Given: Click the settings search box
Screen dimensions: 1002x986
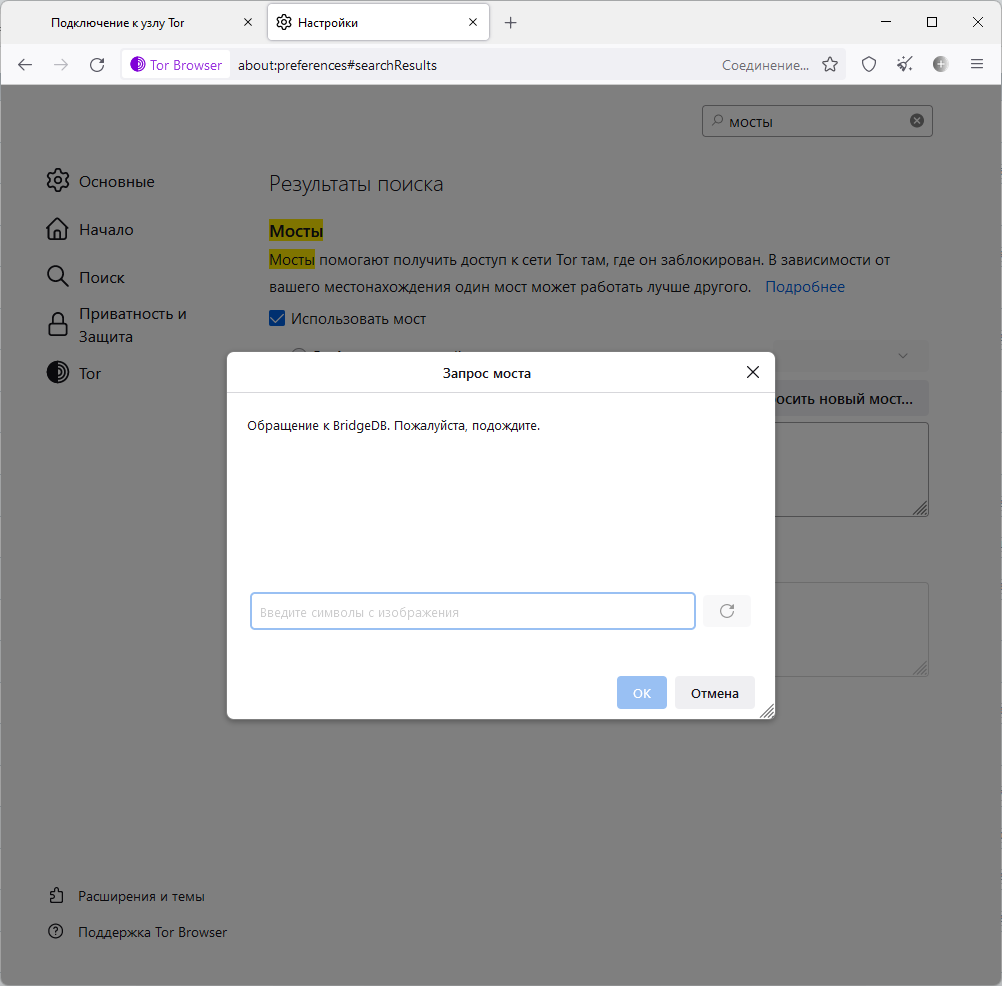Looking at the screenshot, I should (x=817, y=121).
